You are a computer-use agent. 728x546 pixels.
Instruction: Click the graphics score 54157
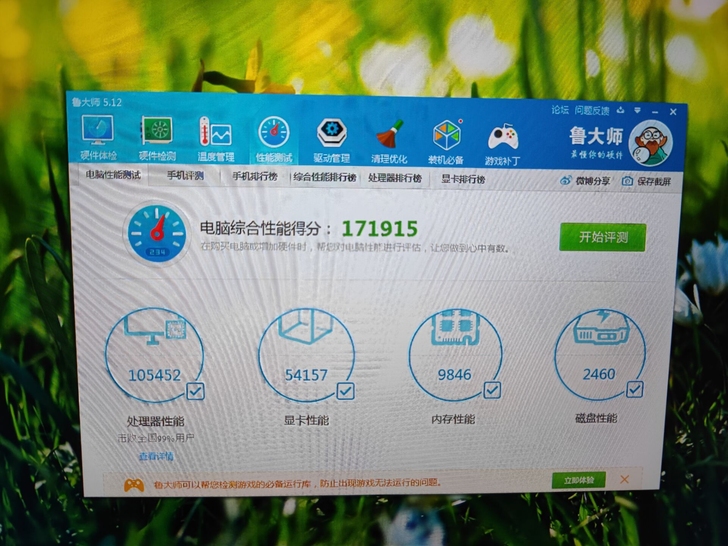click(306, 375)
